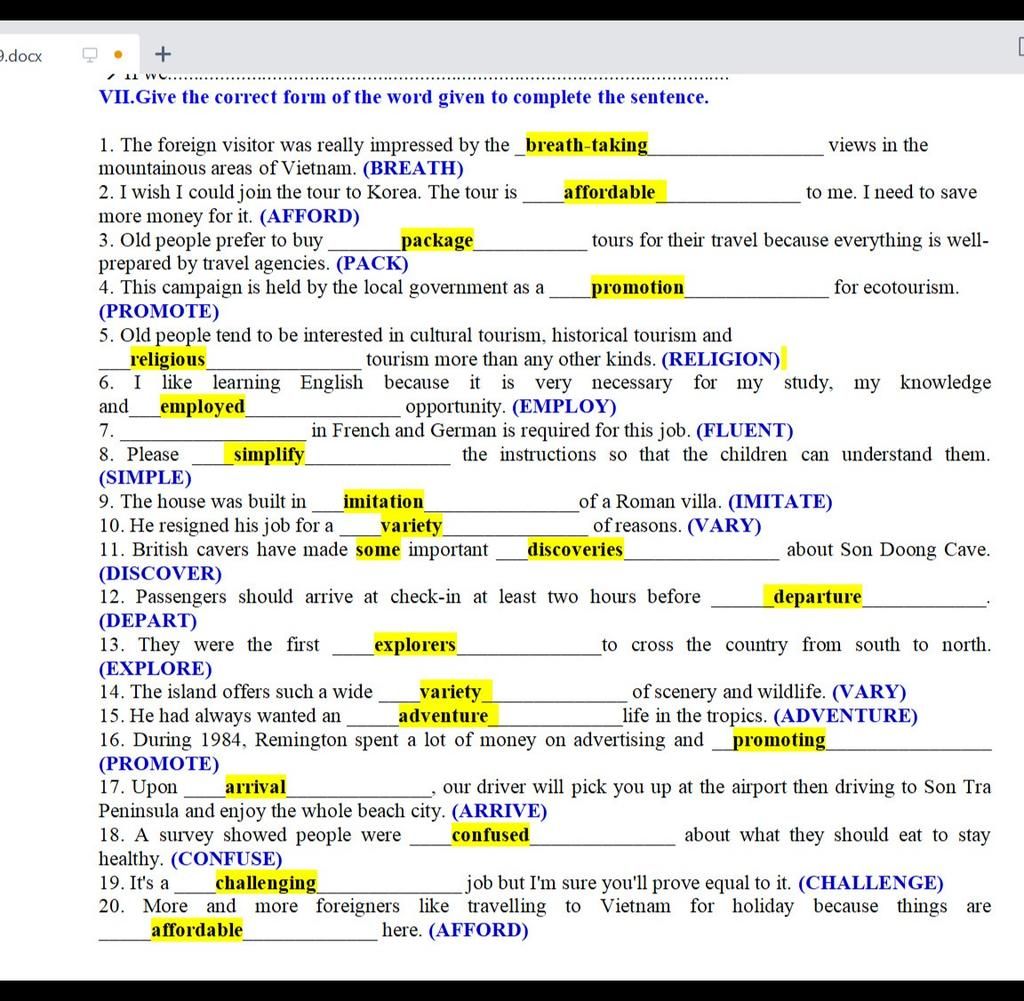Viewport: 1024px width, 1001px height.
Task: Click the cue word "(IMITATE)"
Action: pyautogui.click(x=780, y=501)
